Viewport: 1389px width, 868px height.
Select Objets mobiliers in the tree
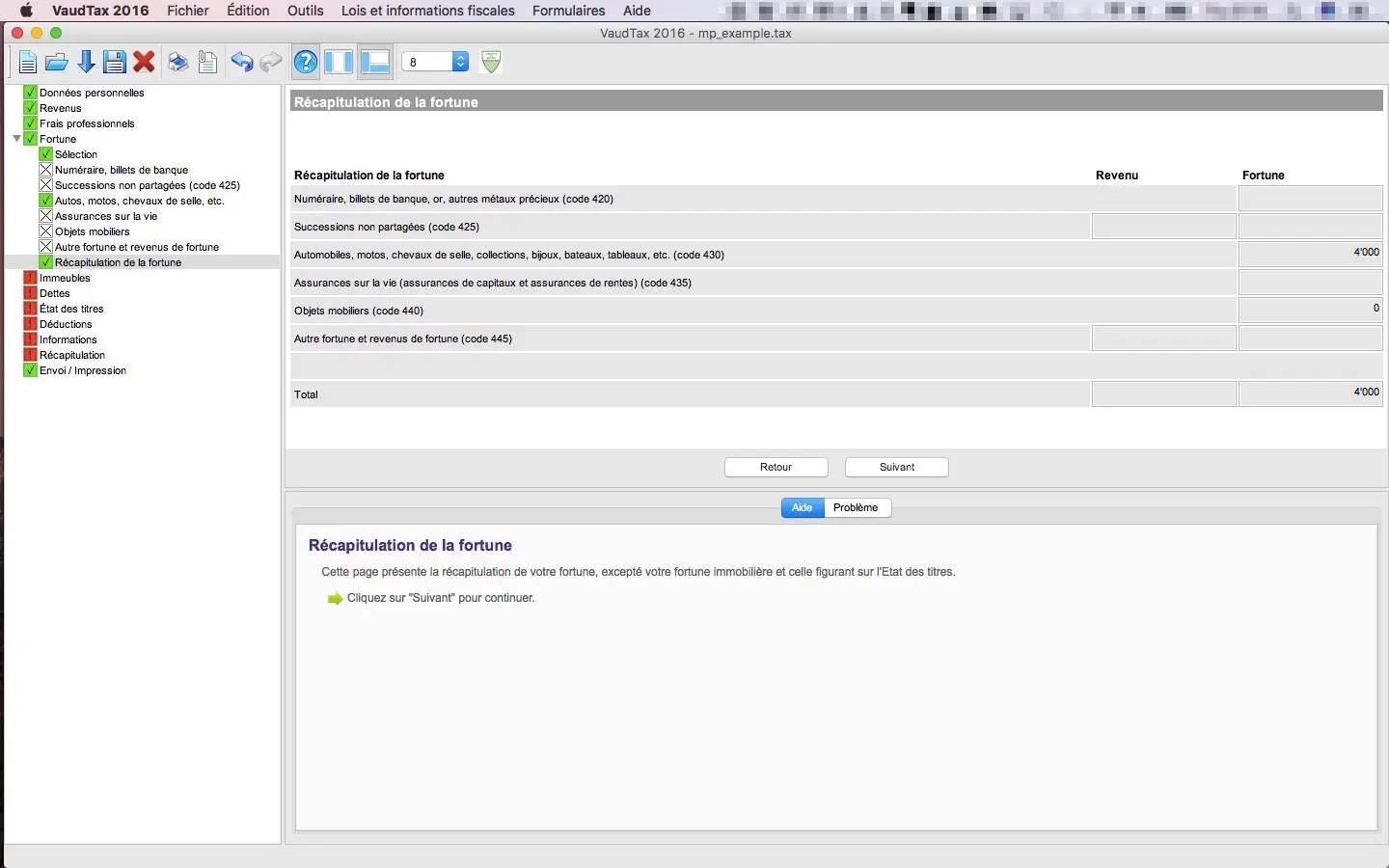pos(93,231)
